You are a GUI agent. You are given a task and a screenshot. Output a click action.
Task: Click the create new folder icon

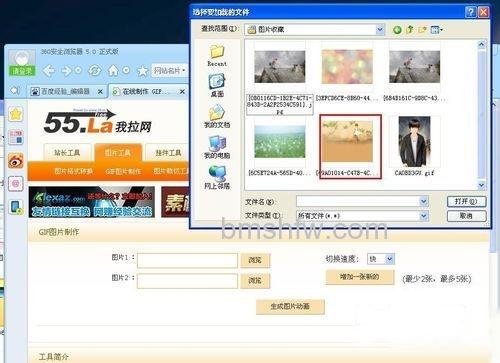coord(422,30)
